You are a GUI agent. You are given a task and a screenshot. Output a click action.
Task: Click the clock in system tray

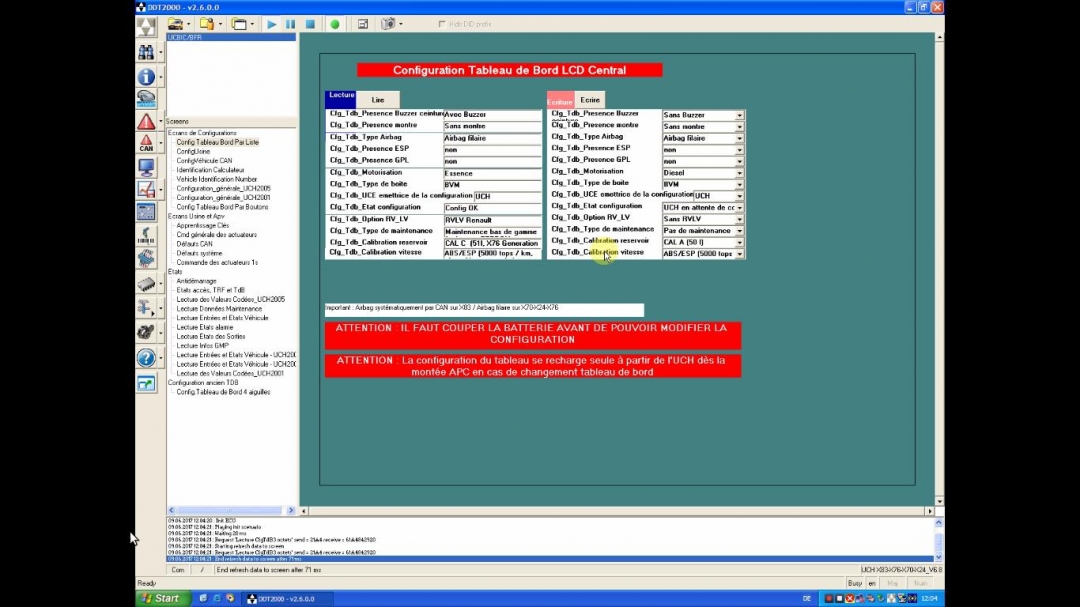pyautogui.click(x=930, y=599)
